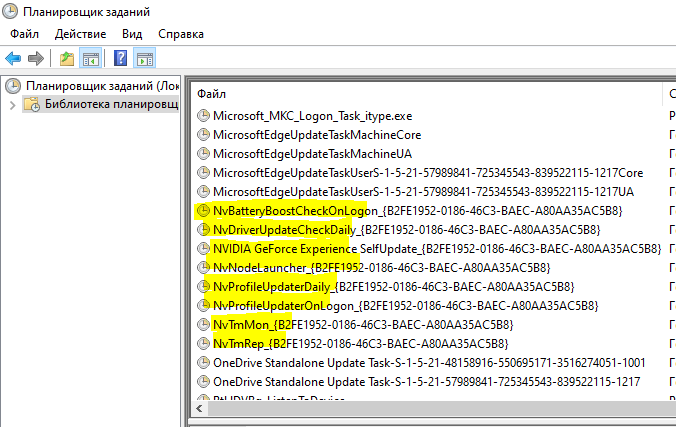Click the task list horizontal scrollbar track
The height and width of the screenshot is (427, 676).
(442, 408)
